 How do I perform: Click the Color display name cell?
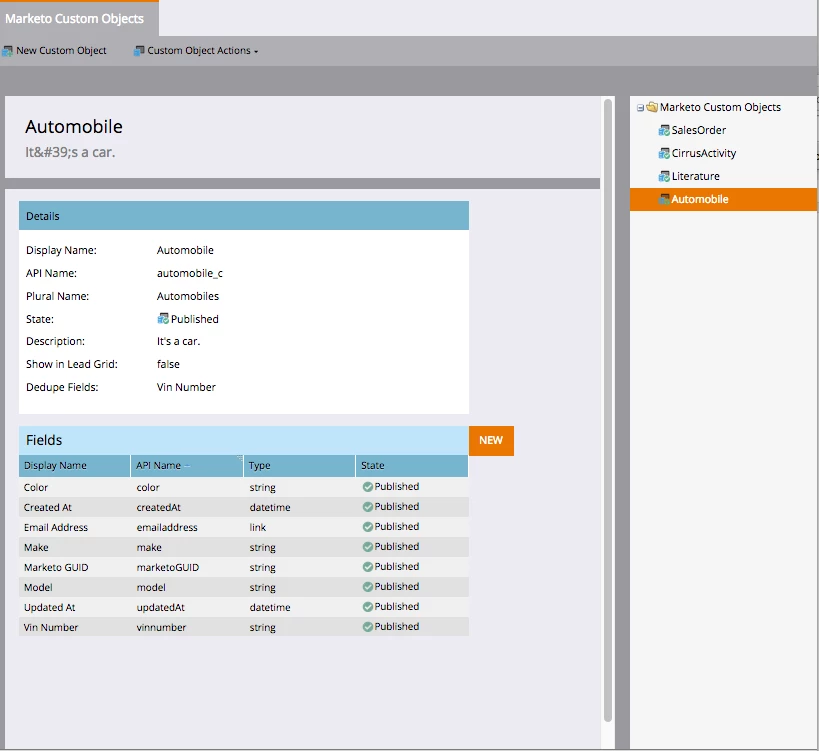tap(36, 487)
